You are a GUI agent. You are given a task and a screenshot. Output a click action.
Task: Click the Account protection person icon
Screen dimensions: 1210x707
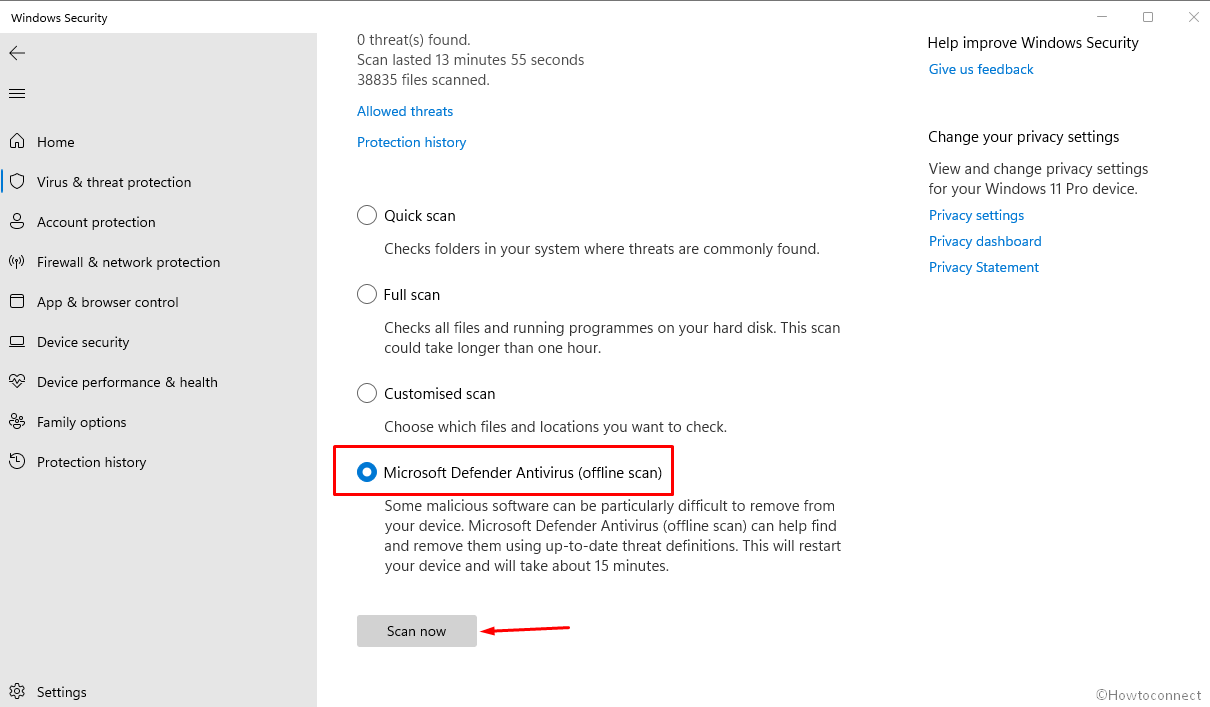click(17, 222)
